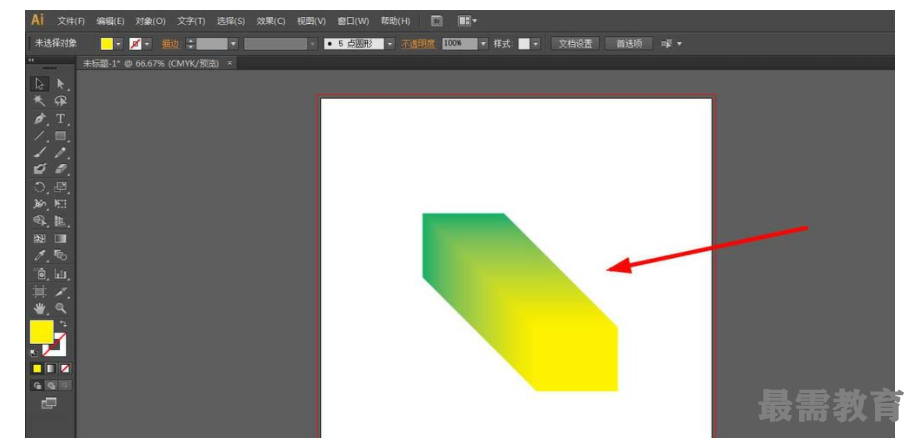Choose the Column Graph tool
The image size is (910, 445).
pos(61,274)
